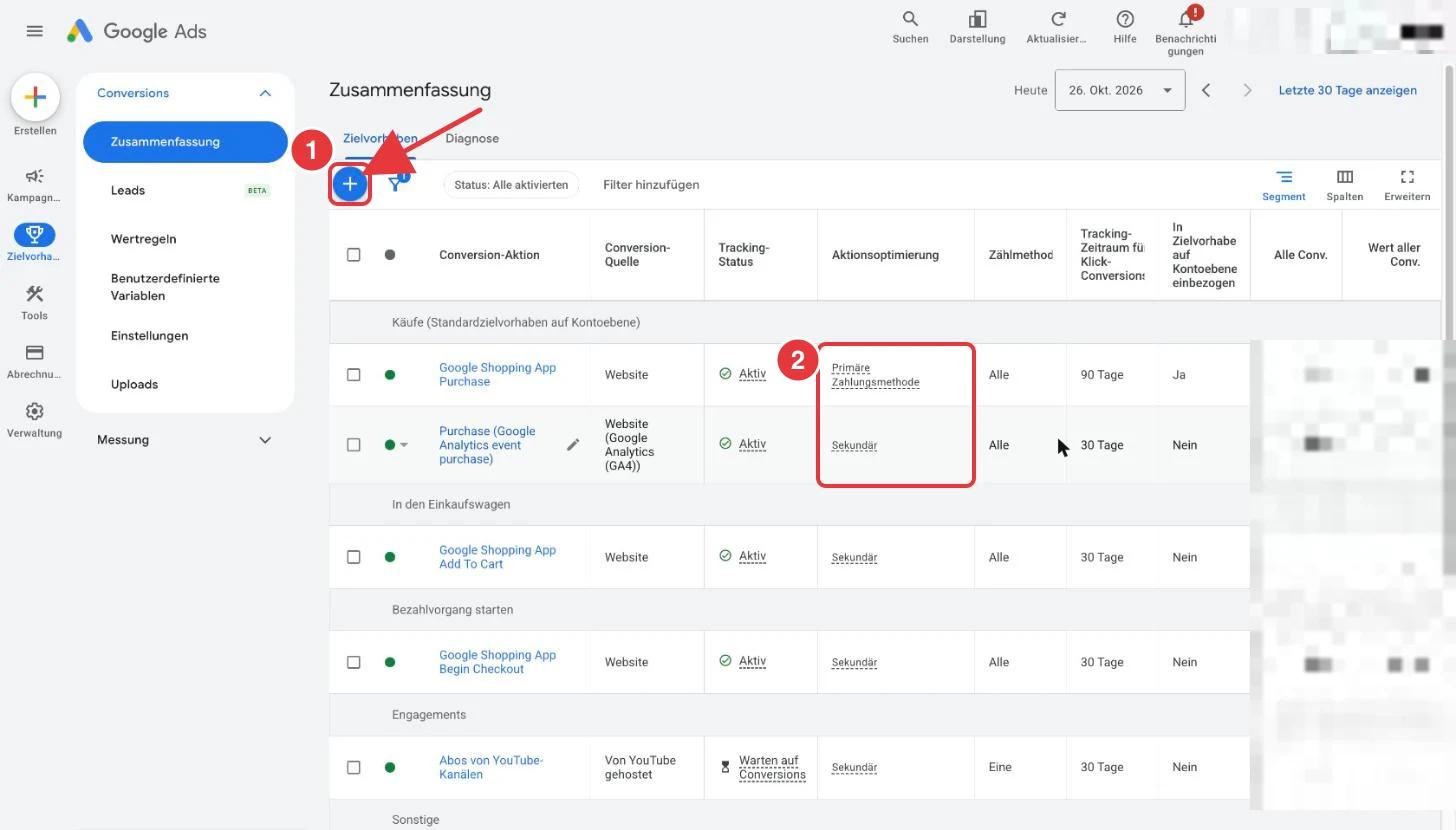The width and height of the screenshot is (1456, 830).
Task: Select checkbox for Google Shopping App Begin Checkout
Action: pos(353,662)
